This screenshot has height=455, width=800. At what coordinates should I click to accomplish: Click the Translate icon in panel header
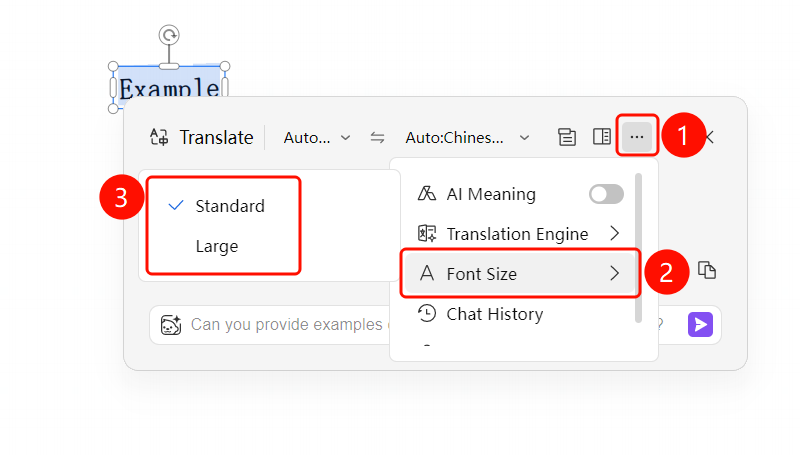[x=159, y=137]
